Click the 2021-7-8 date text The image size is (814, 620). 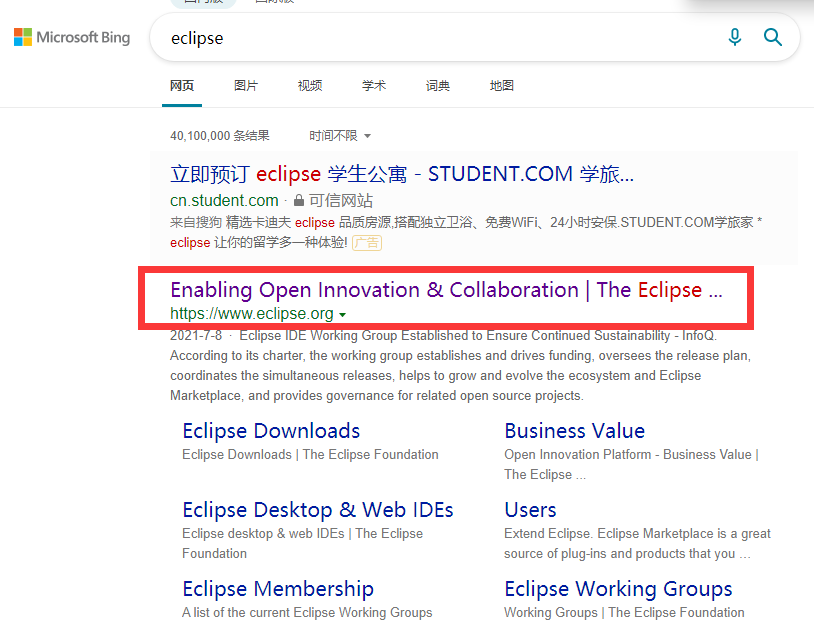point(196,335)
